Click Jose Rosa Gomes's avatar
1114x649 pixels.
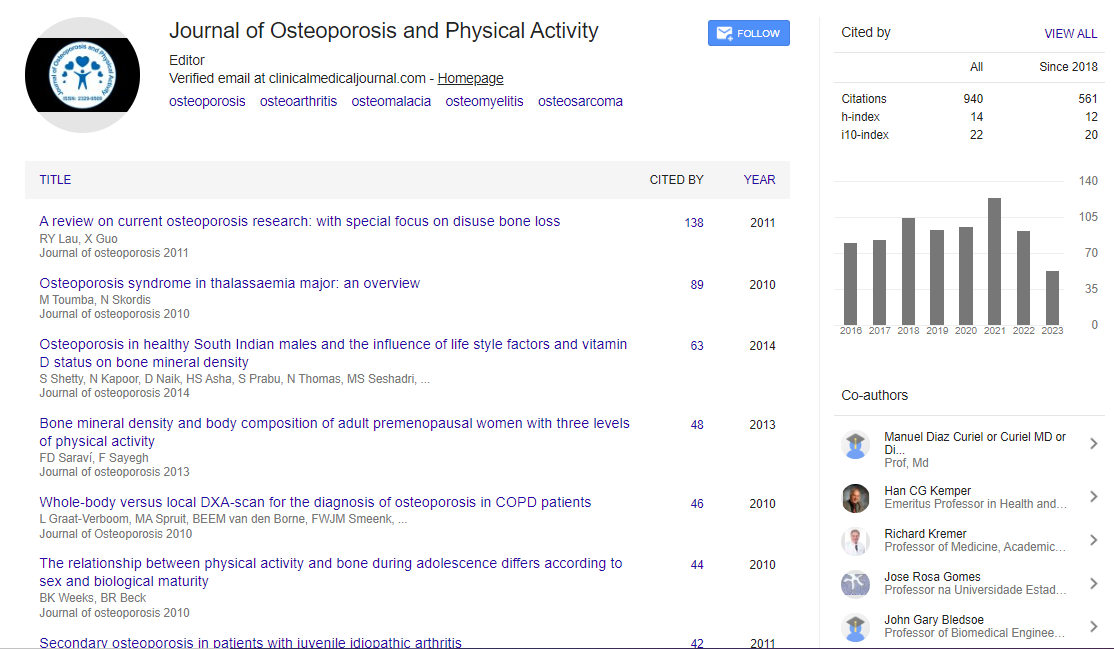click(x=856, y=584)
